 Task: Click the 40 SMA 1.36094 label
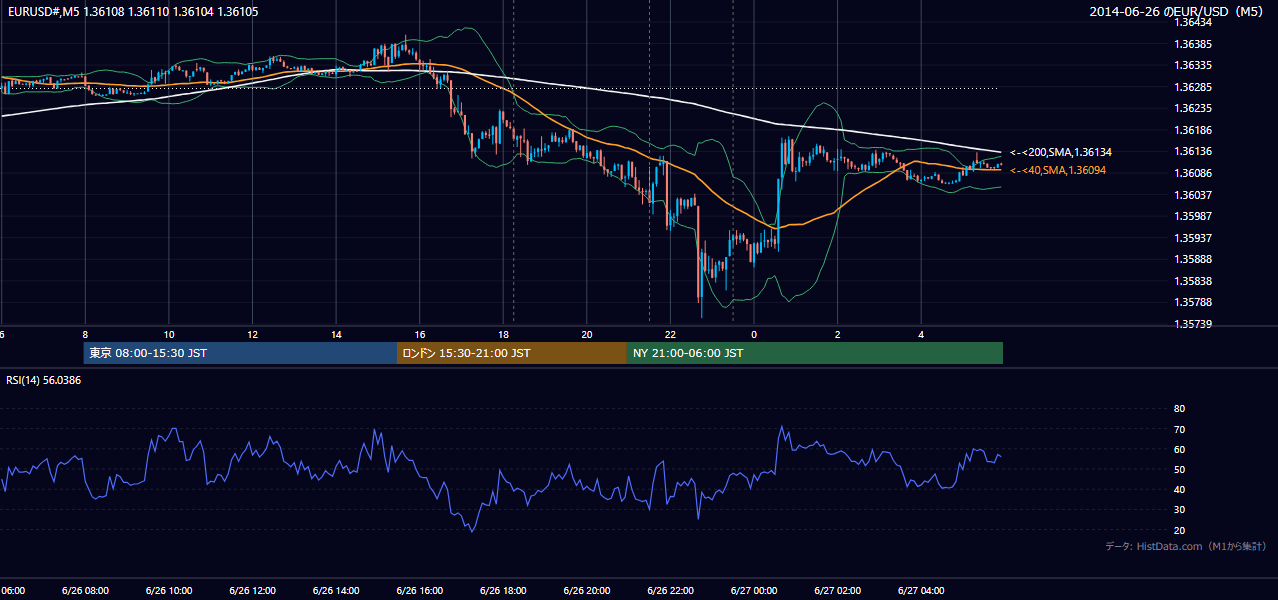[x=1058, y=170]
